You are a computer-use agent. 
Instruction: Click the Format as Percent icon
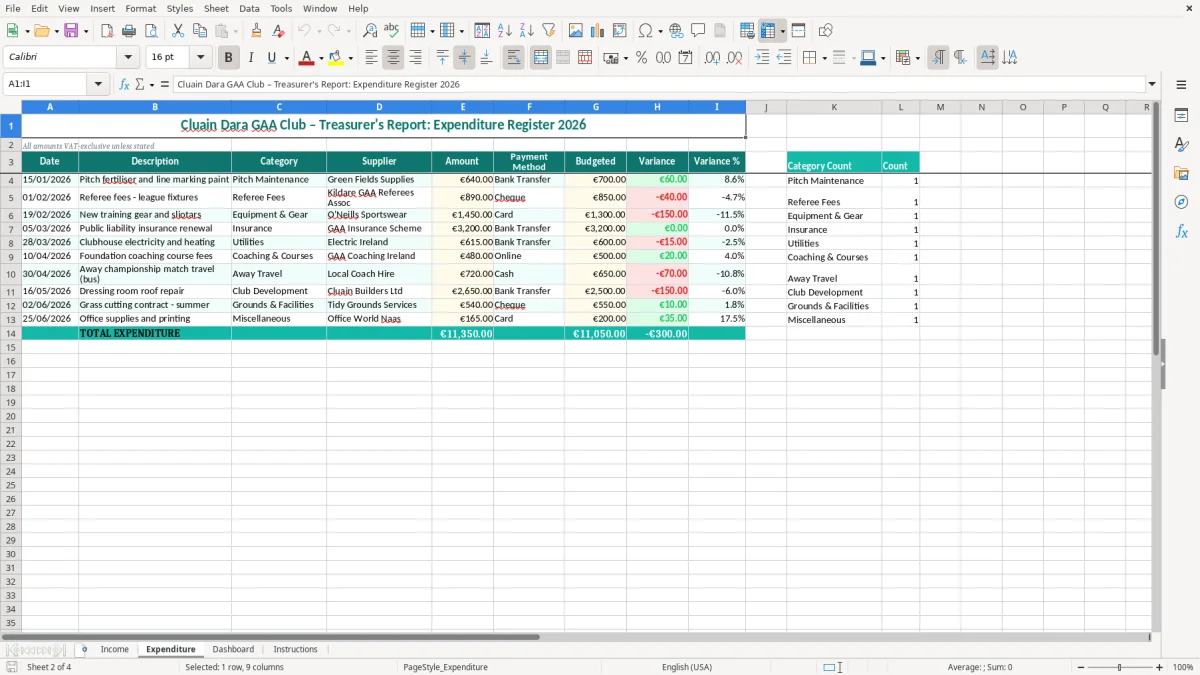click(x=641, y=58)
